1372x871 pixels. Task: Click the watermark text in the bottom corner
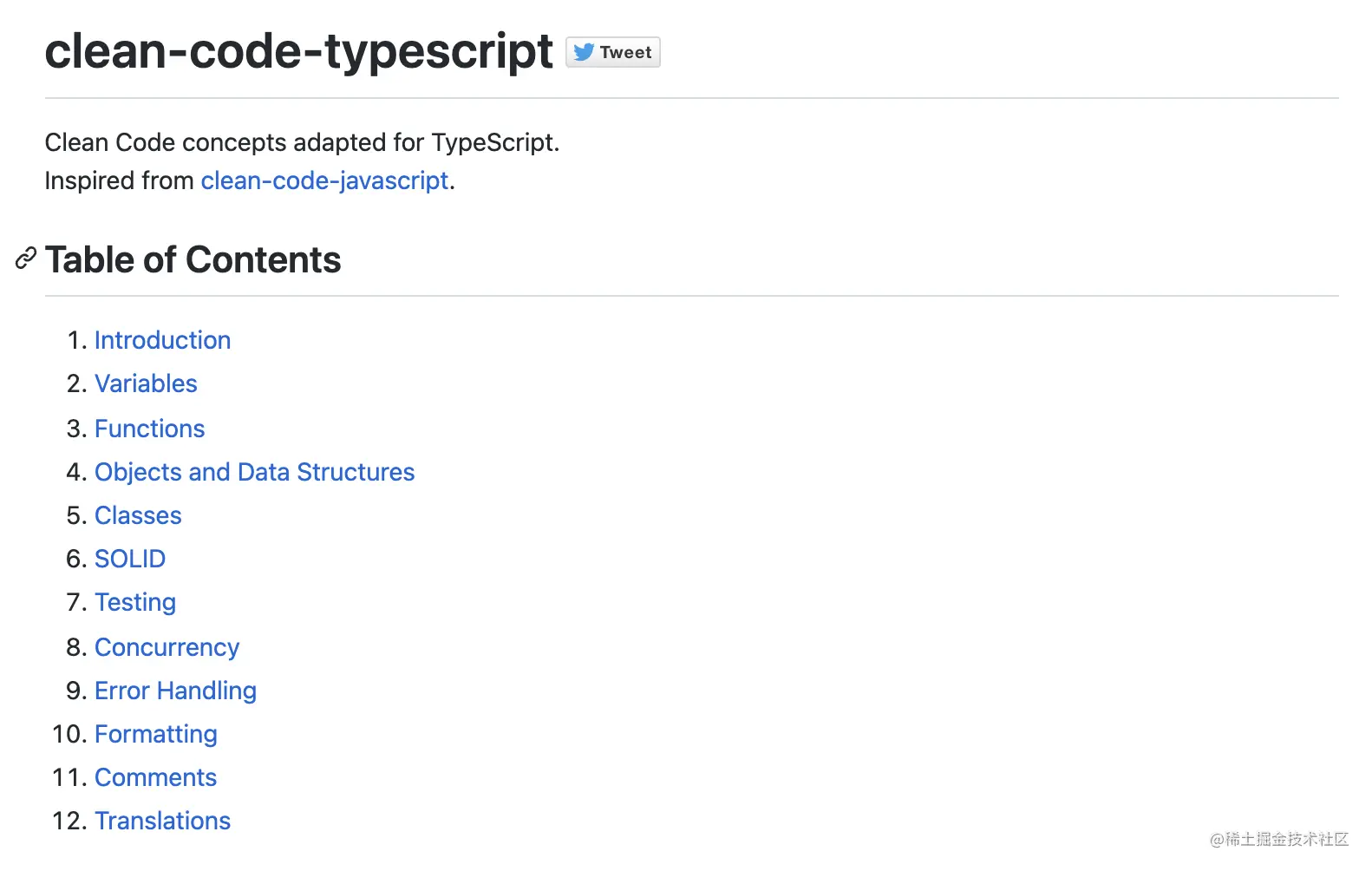pos(1279,839)
